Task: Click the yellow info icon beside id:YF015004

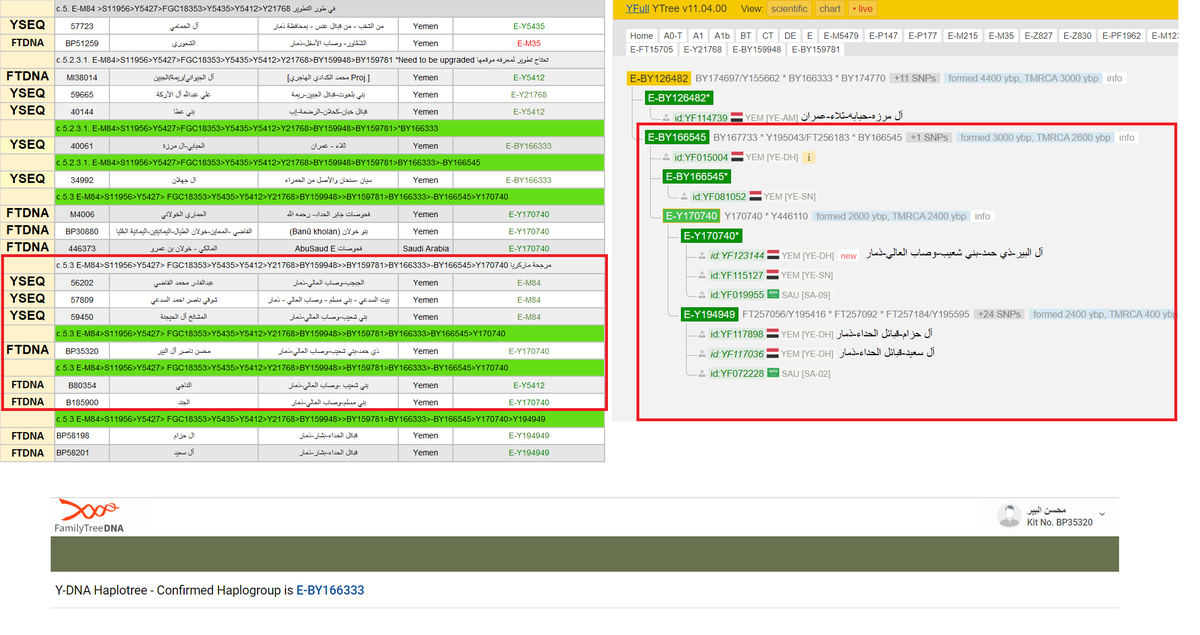Action: (809, 157)
